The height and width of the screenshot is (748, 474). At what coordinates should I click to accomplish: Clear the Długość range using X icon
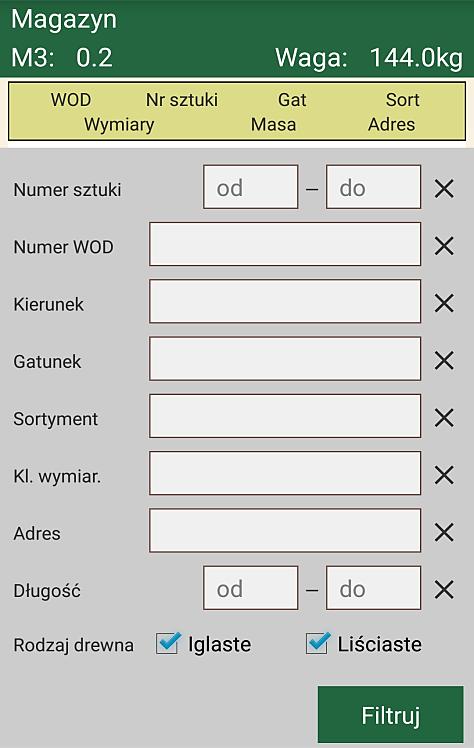(x=444, y=590)
